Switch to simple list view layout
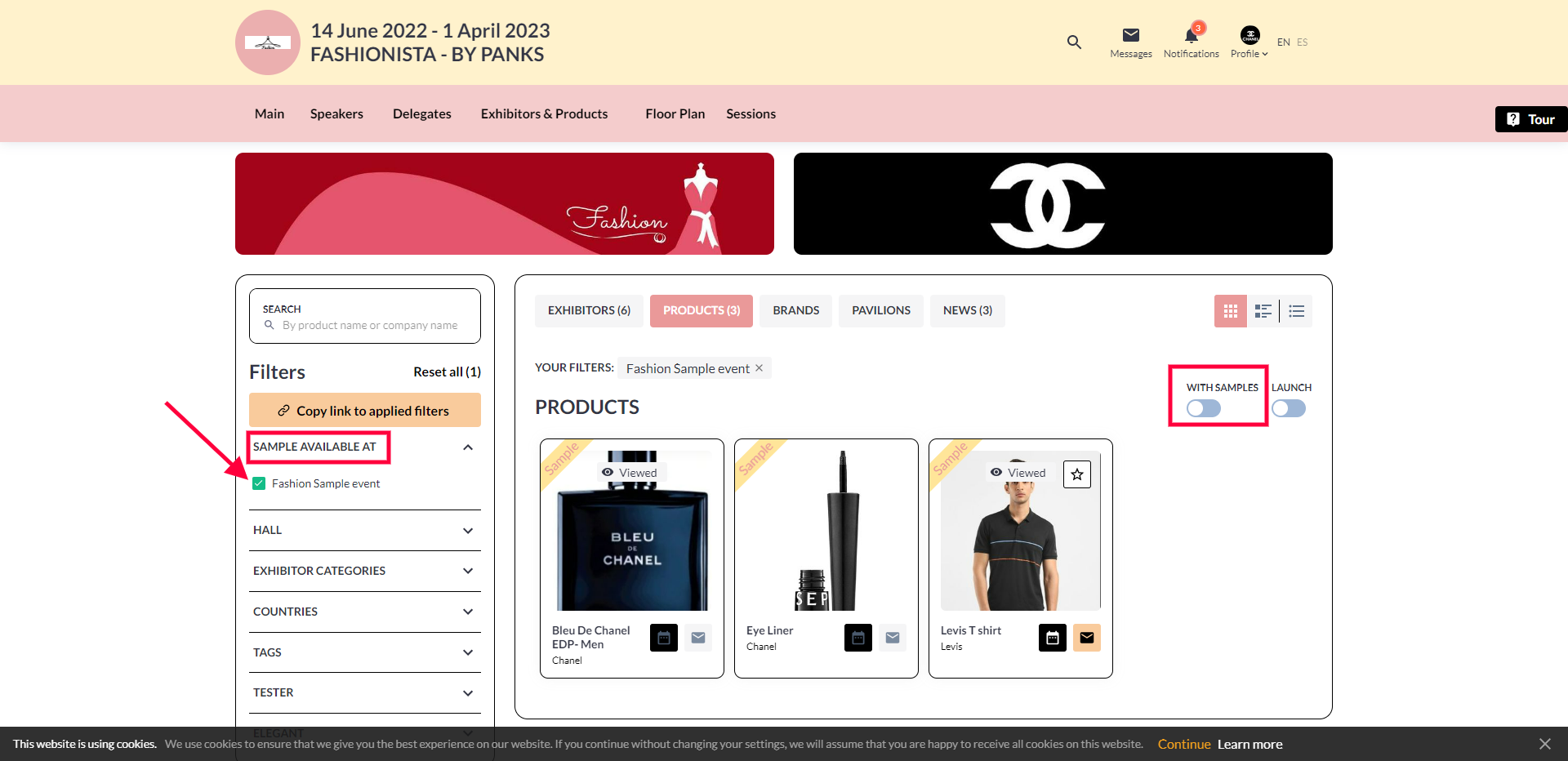Screen dimensions: 1568x761 [1296, 311]
